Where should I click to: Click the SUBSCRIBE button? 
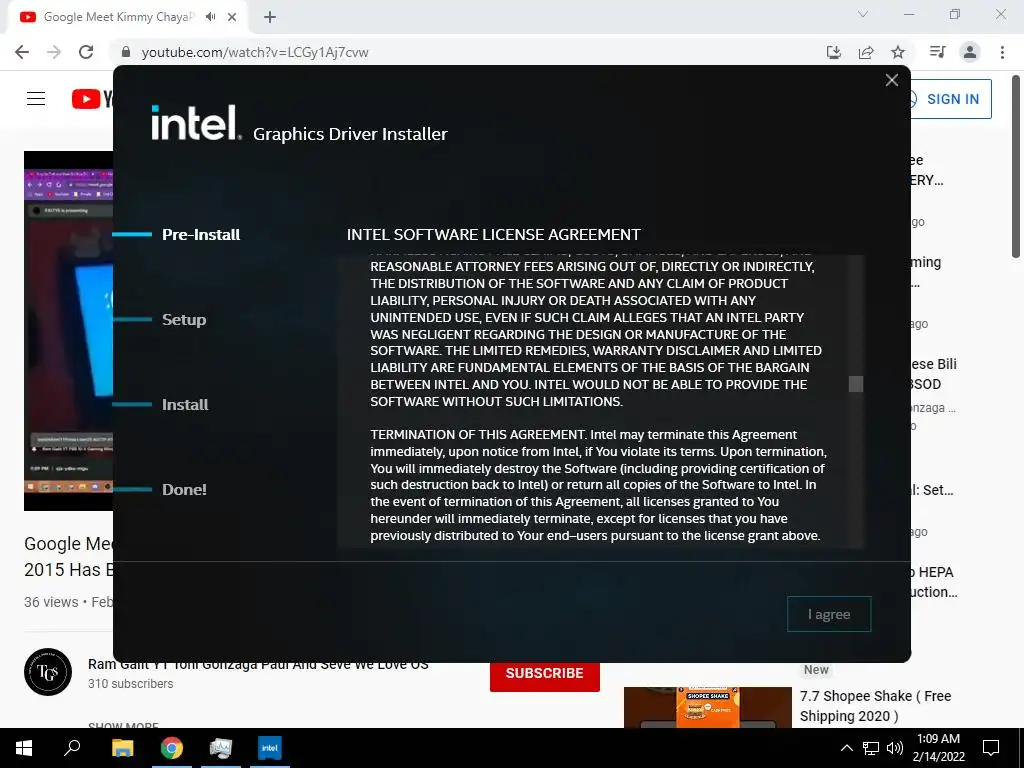pyautogui.click(x=545, y=673)
